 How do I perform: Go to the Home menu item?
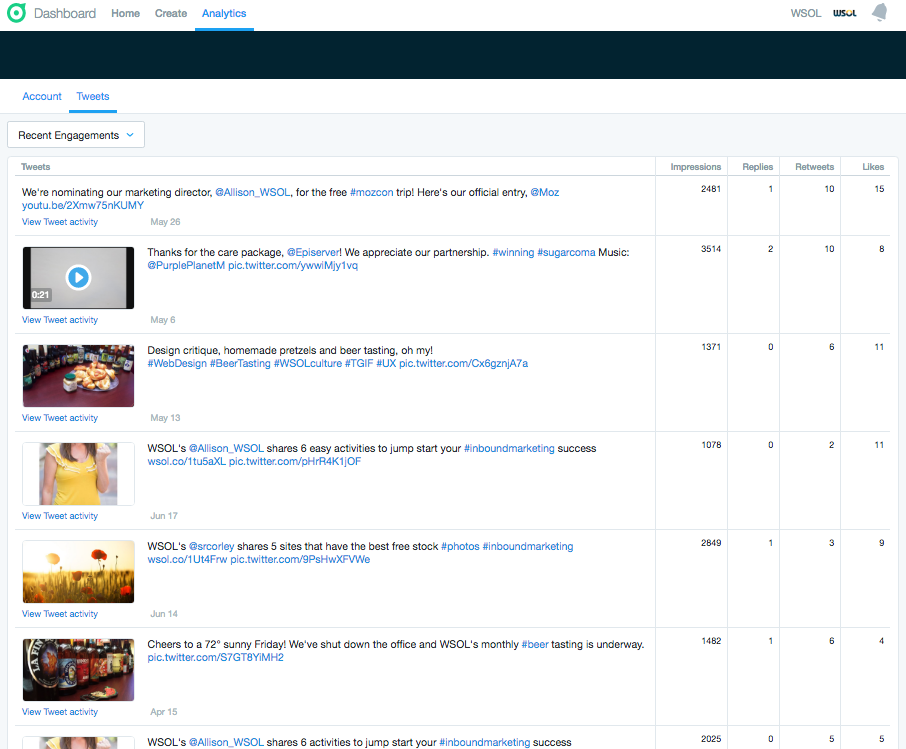[x=125, y=13]
